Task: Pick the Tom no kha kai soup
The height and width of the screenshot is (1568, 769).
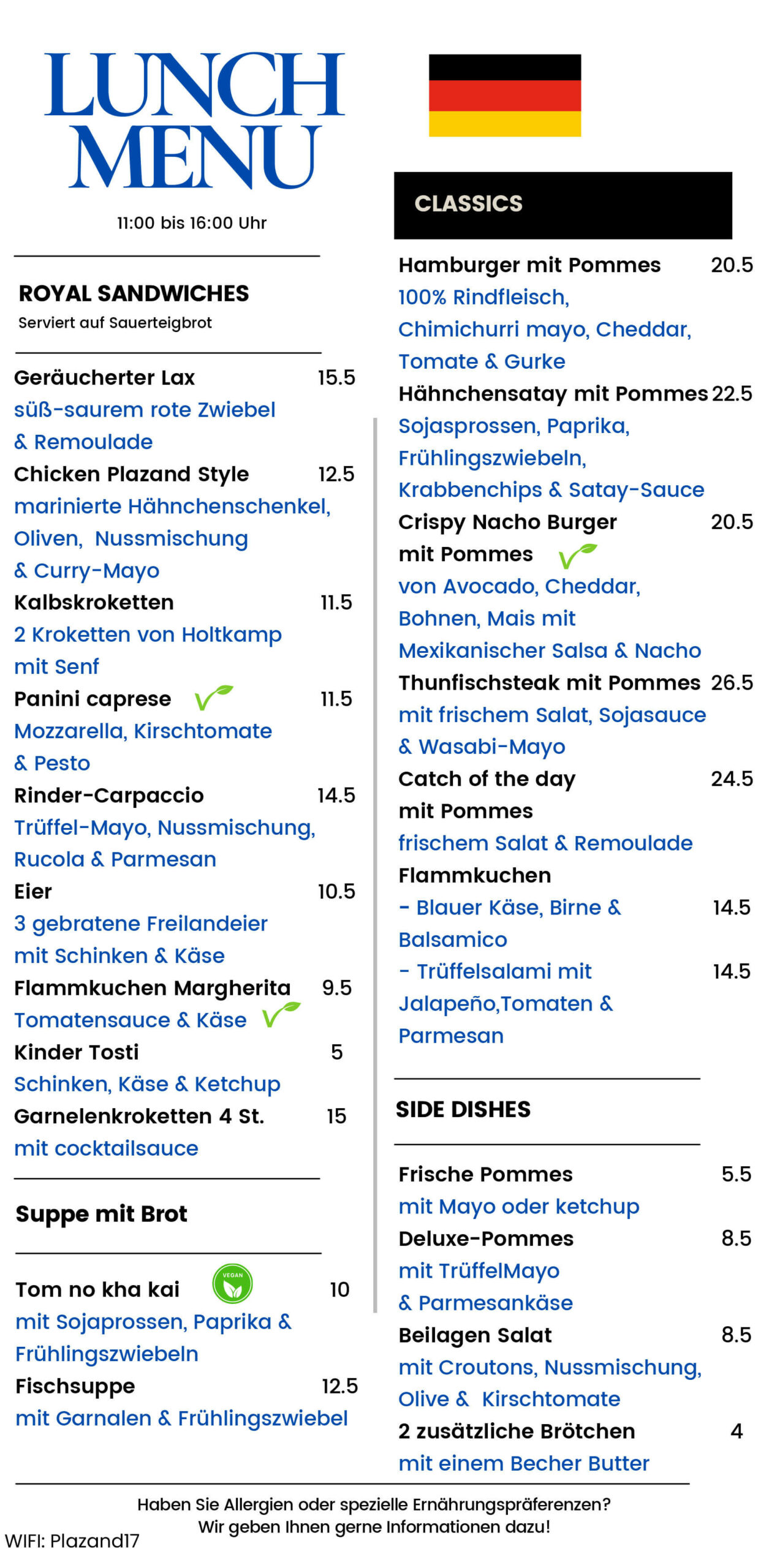Action: (97, 1289)
